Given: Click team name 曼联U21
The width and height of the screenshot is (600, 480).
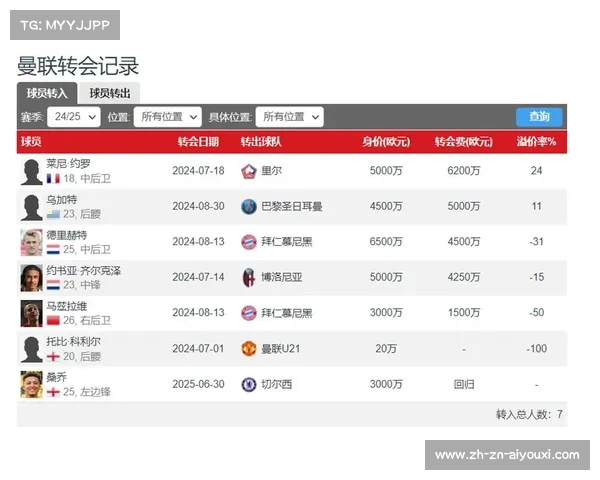Looking at the screenshot, I should 280,349.
